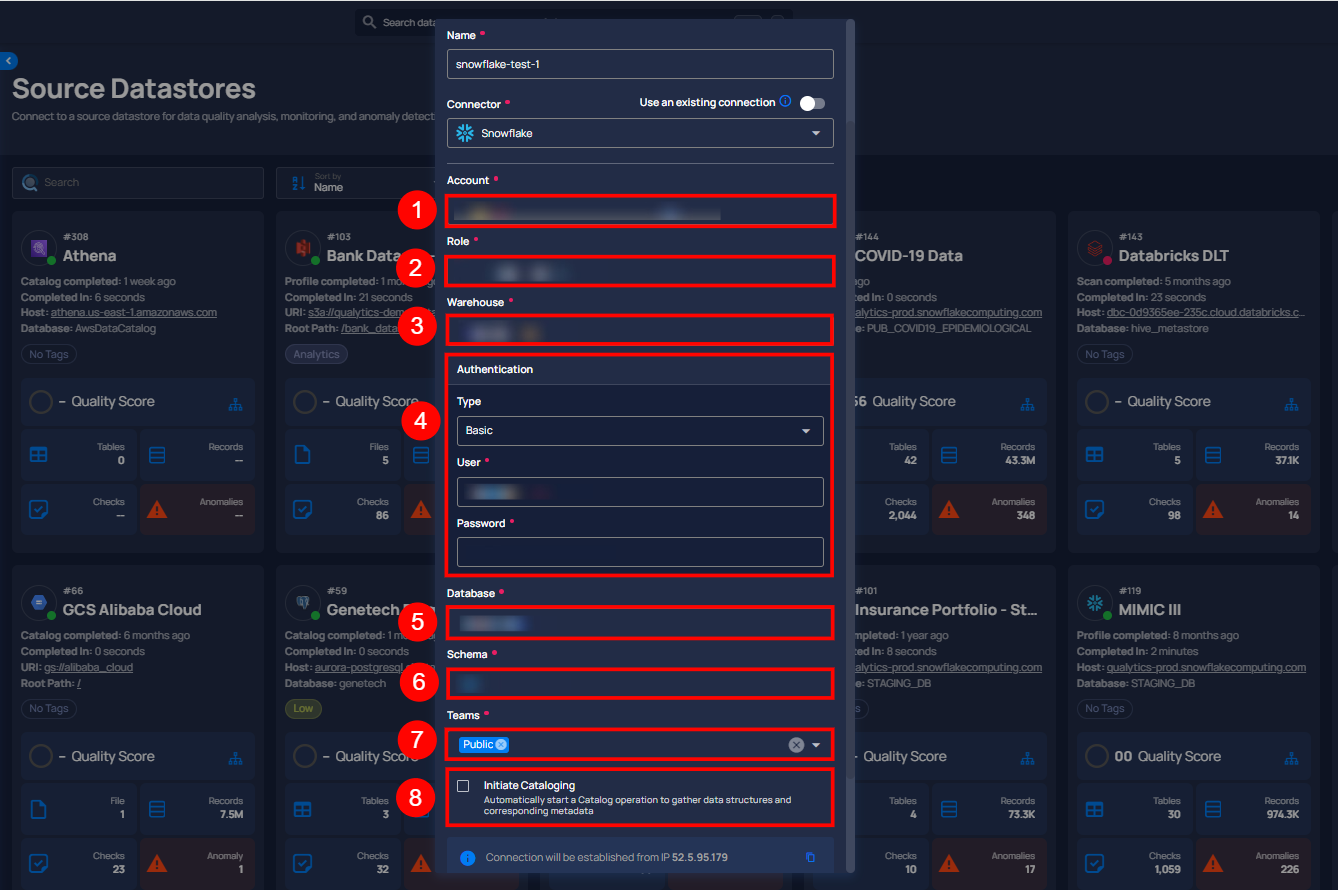Click the Analytics tag on Bank Data

[x=316, y=354]
